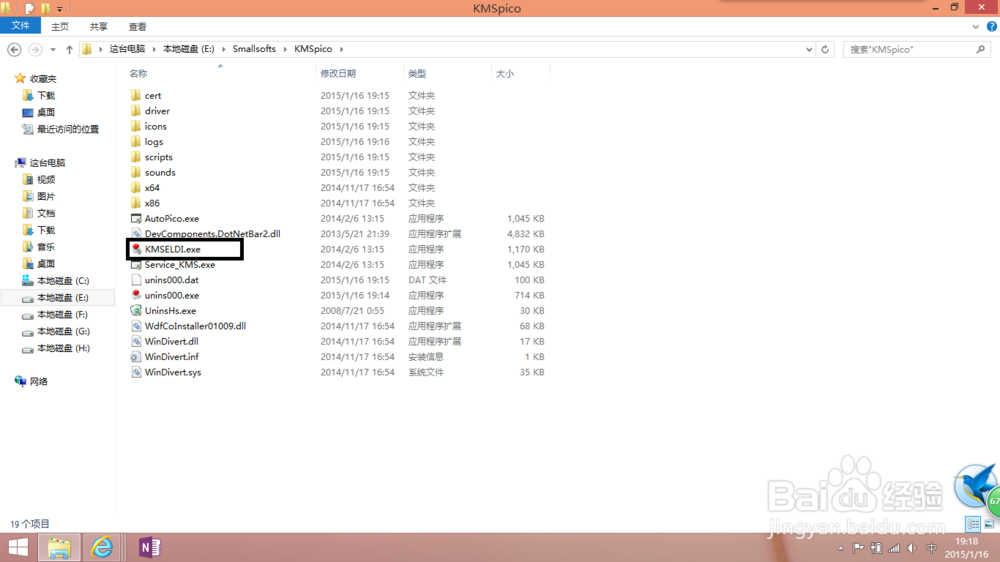Select DevComponents.DotNetBar2.dll file name
Screen dimensions: 1000x562
212,233
